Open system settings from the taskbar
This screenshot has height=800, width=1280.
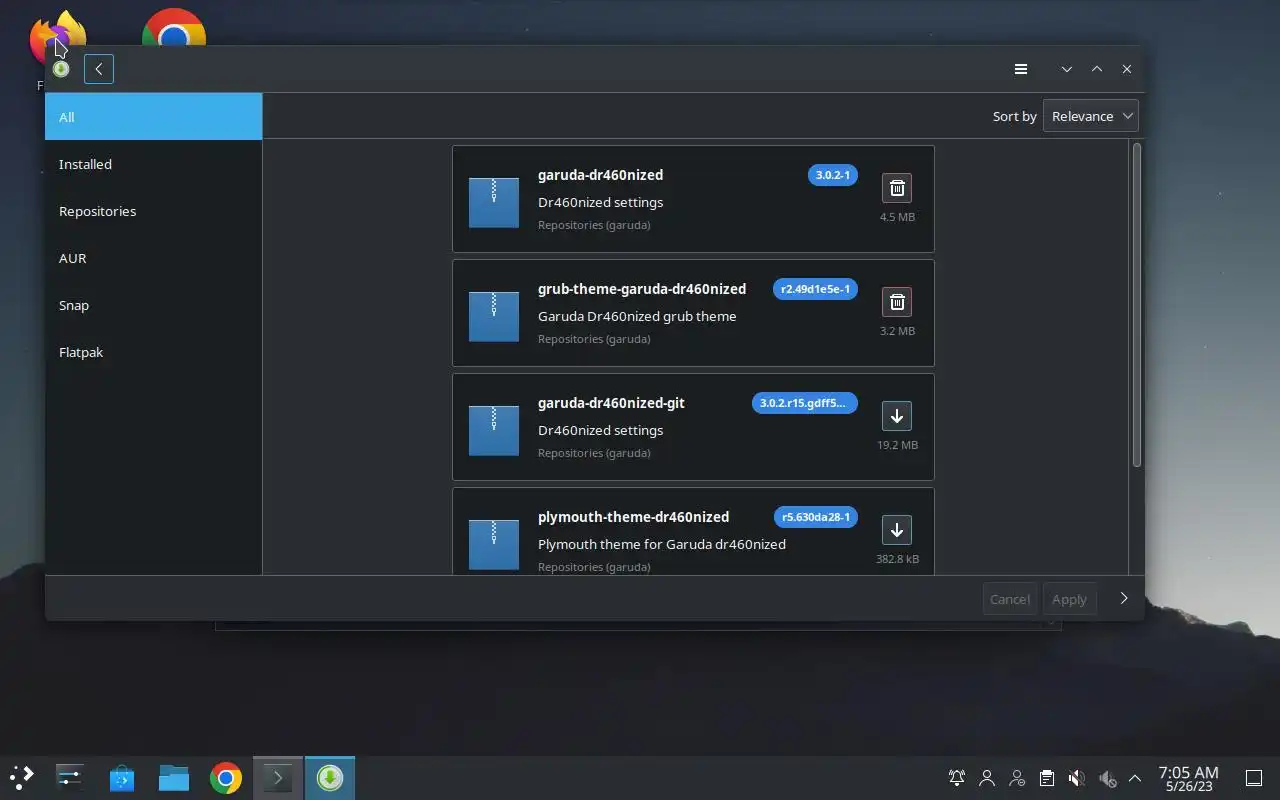point(70,777)
